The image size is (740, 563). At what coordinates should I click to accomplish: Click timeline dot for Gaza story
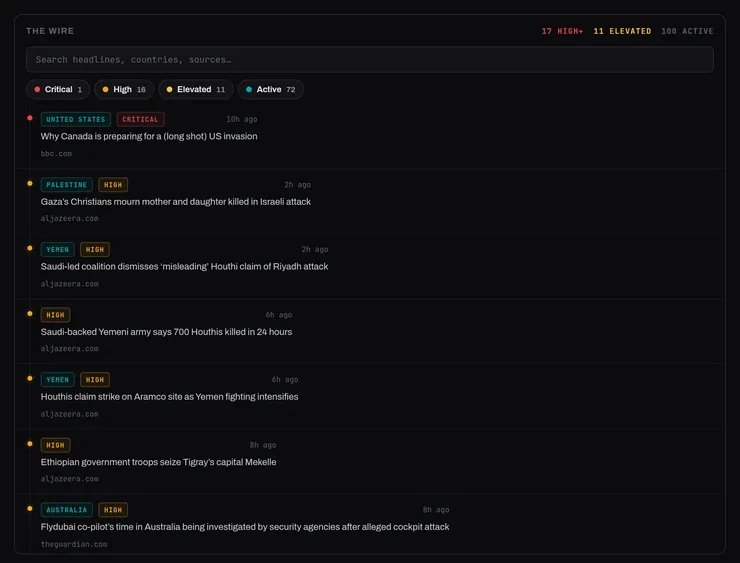click(x=30, y=183)
